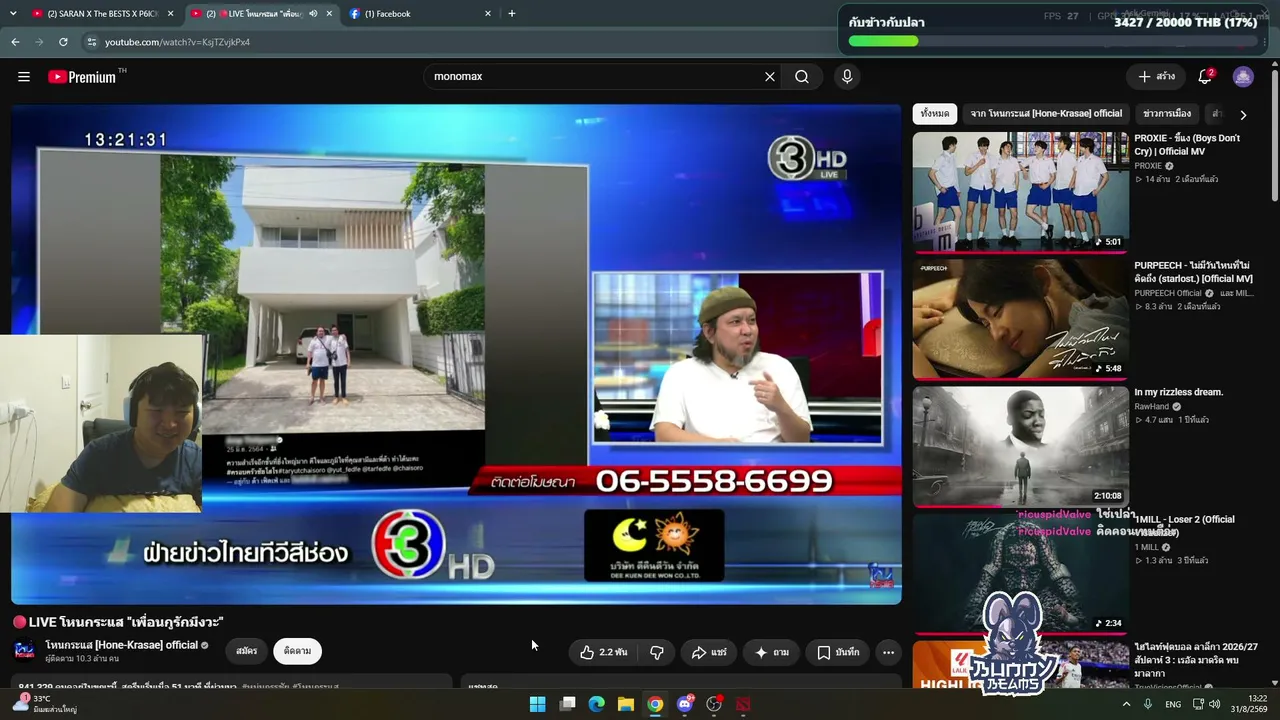
Task: Open the YouTube guide hamburger menu
Action: [24, 77]
